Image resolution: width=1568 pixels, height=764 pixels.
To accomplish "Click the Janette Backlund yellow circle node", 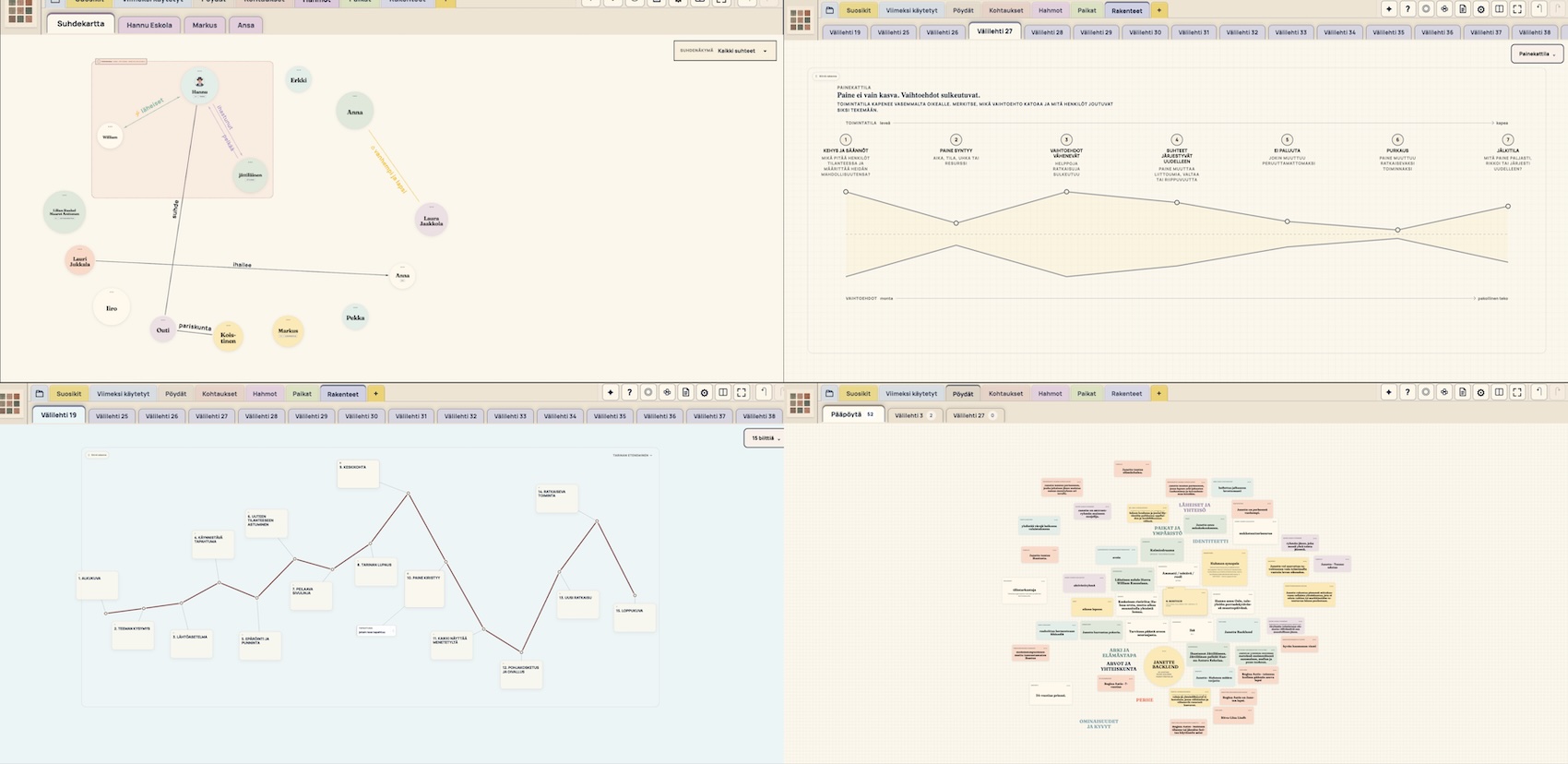I will (1164, 664).
